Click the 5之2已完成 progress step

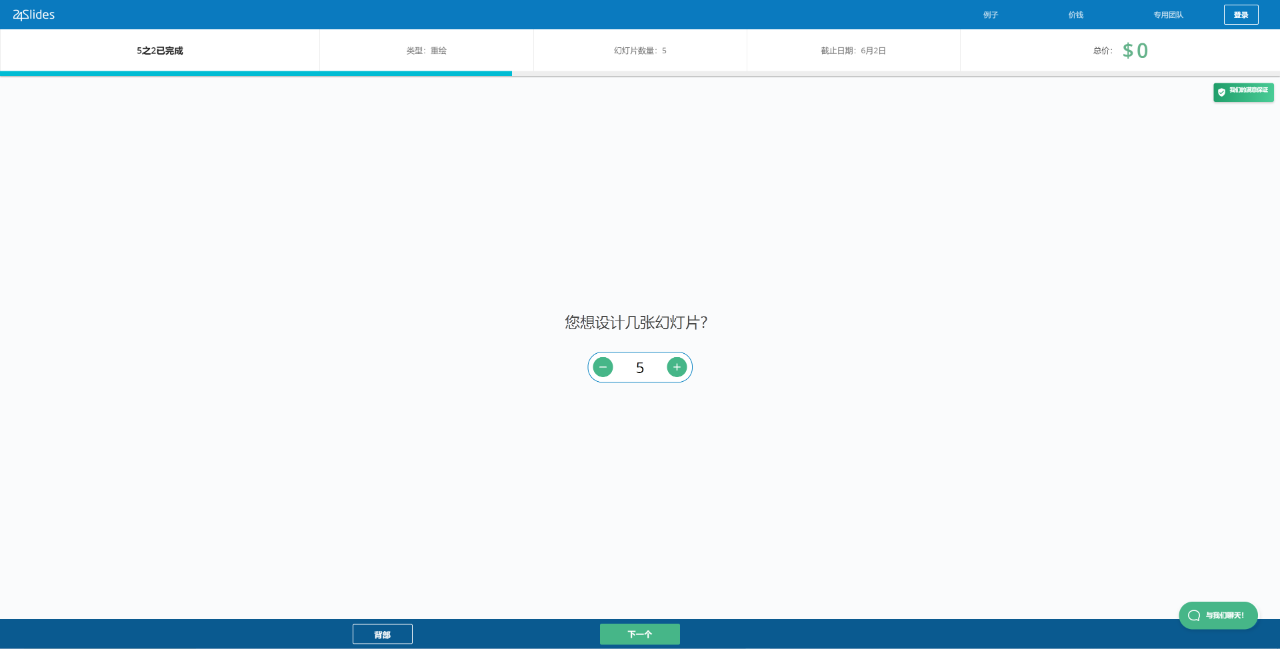coord(160,50)
